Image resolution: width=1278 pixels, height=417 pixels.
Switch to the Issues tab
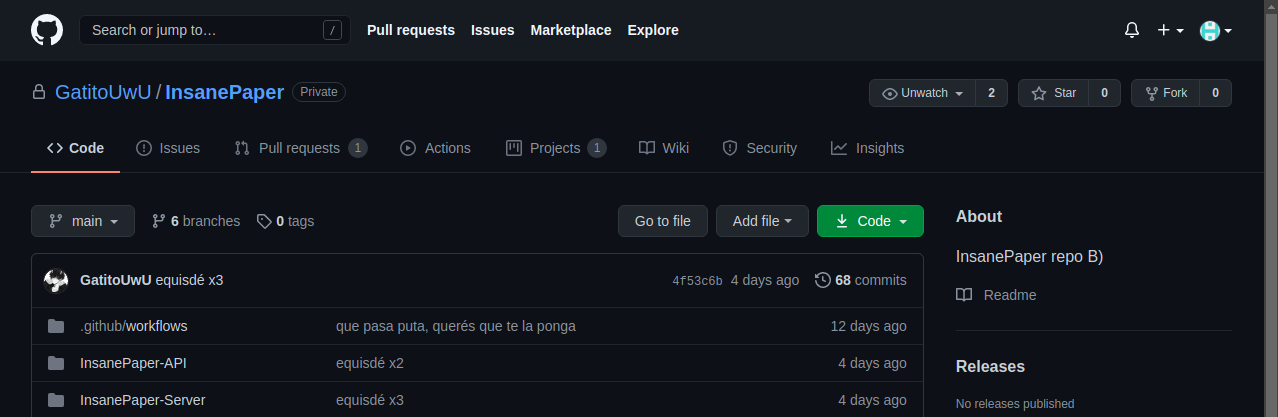168,148
